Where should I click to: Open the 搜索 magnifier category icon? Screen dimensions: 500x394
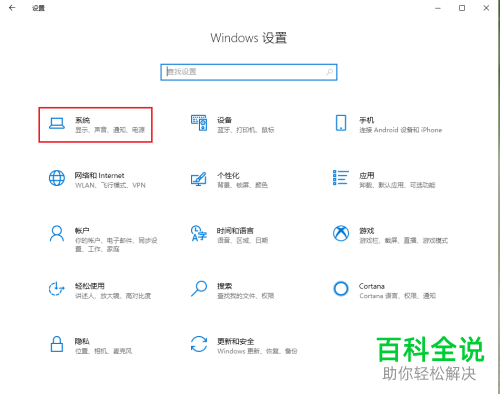(x=199, y=289)
